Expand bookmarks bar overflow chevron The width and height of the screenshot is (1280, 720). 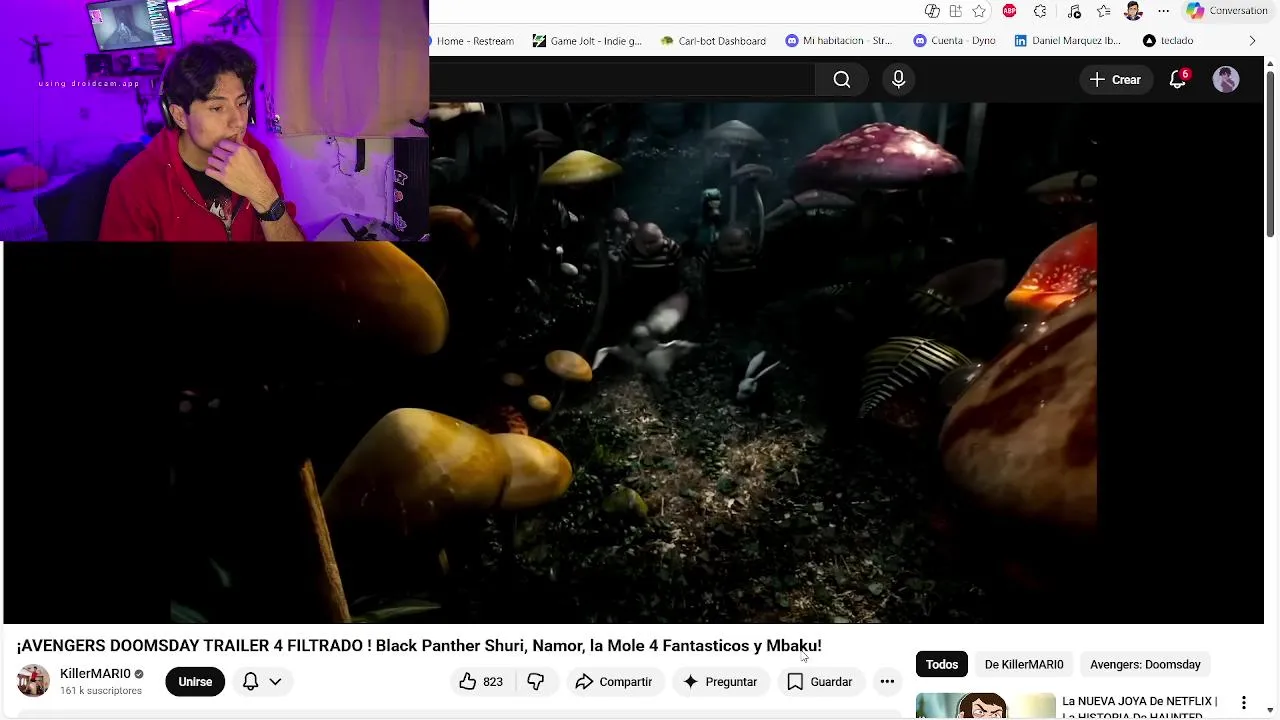(1252, 41)
